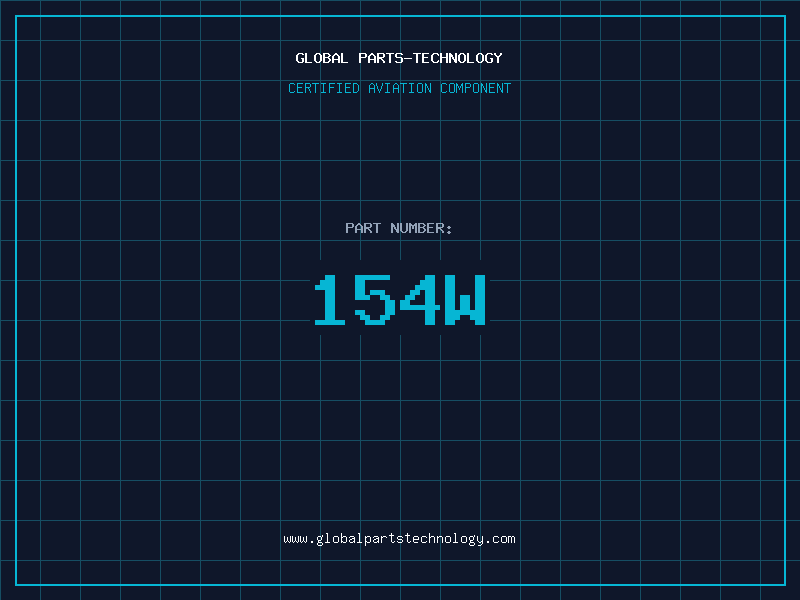
Task: Click the www prefix of the URL
Action: coord(295,538)
